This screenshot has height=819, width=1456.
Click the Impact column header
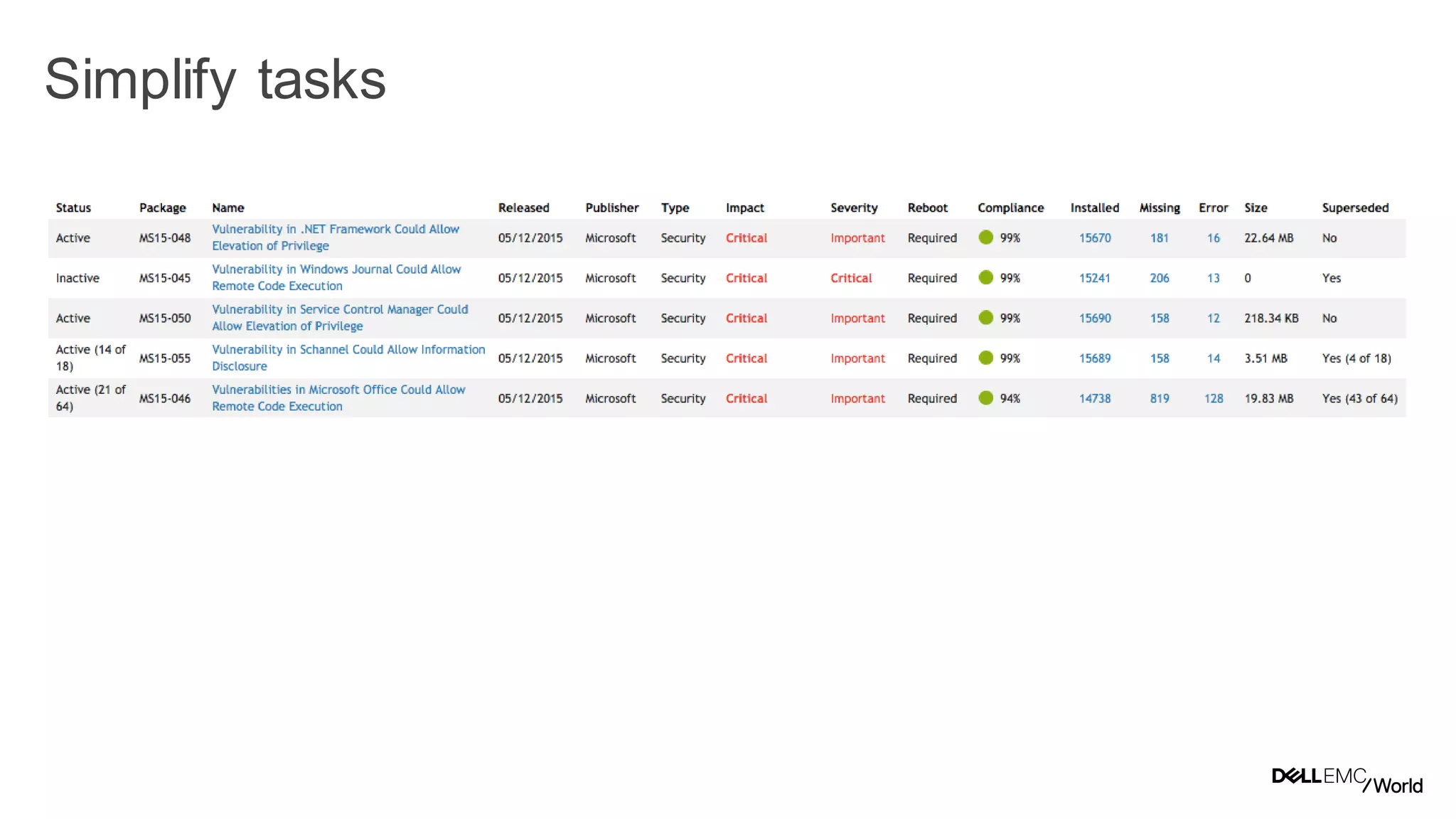click(745, 208)
